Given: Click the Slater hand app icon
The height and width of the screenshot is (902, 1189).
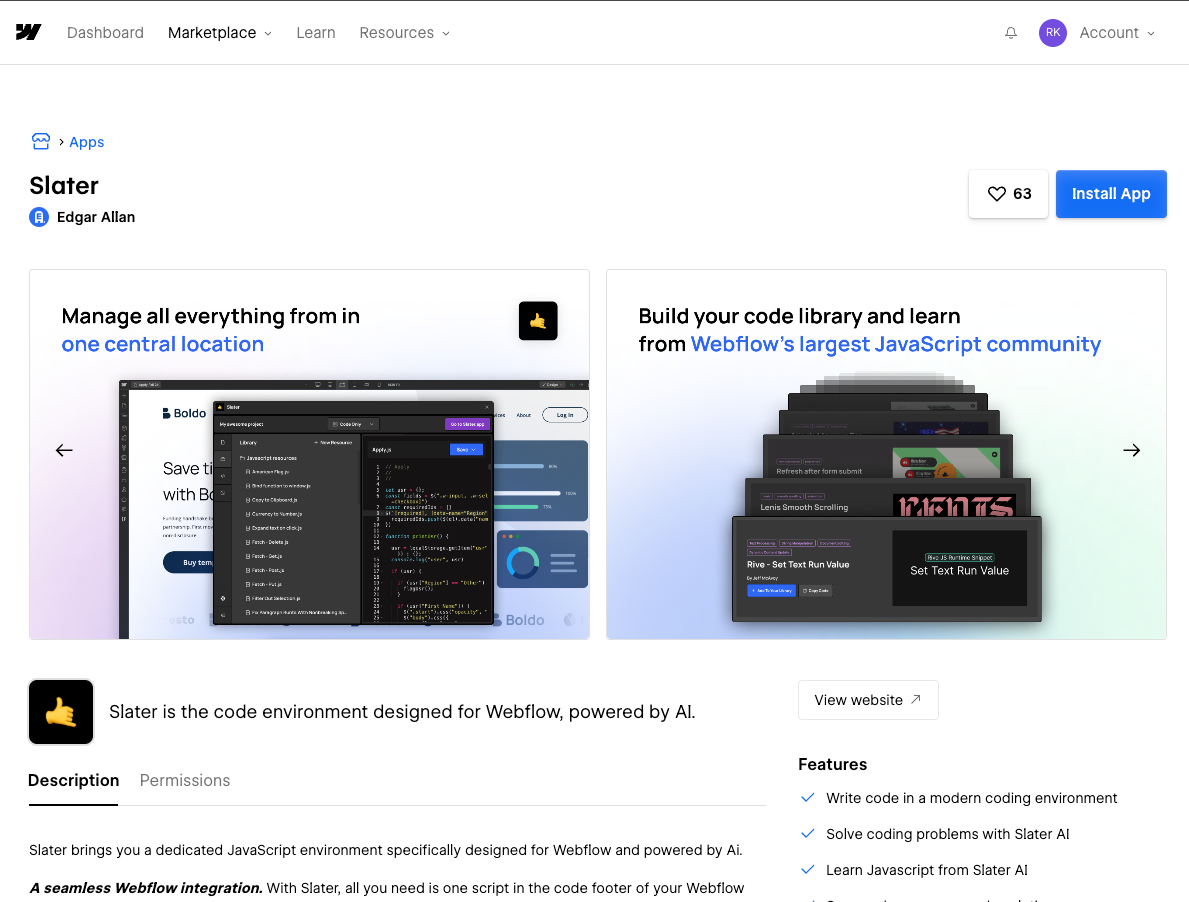Looking at the screenshot, I should click(x=61, y=712).
